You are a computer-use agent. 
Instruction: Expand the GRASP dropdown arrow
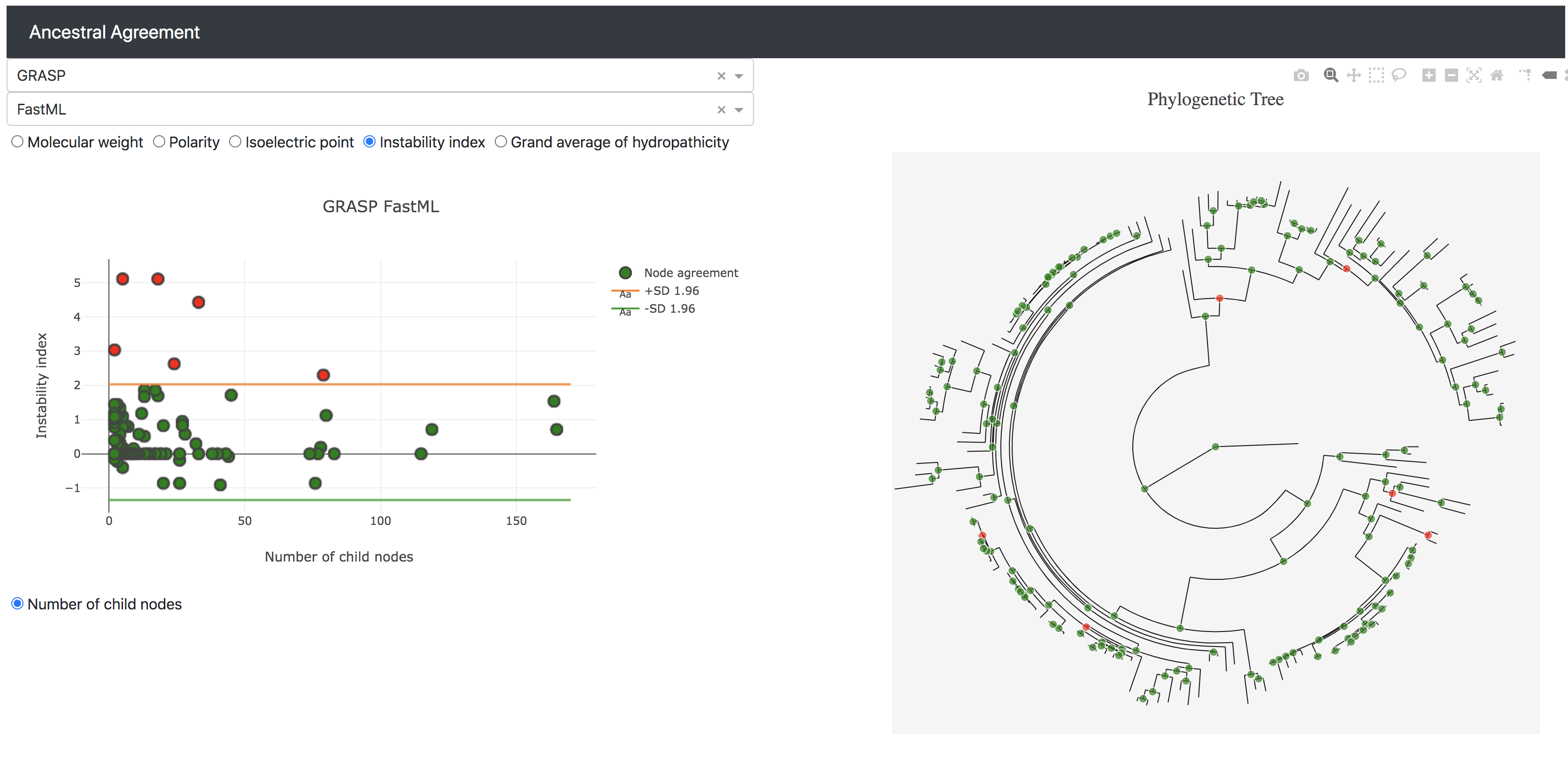click(739, 76)
